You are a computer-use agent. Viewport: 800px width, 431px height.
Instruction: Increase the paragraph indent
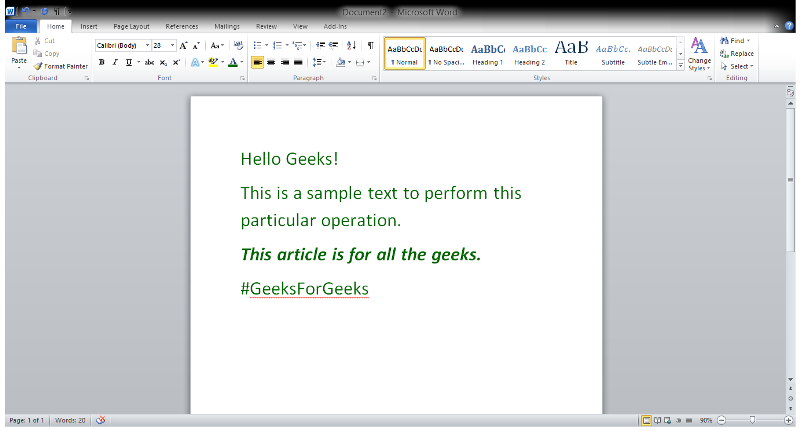tap(333, 45)
